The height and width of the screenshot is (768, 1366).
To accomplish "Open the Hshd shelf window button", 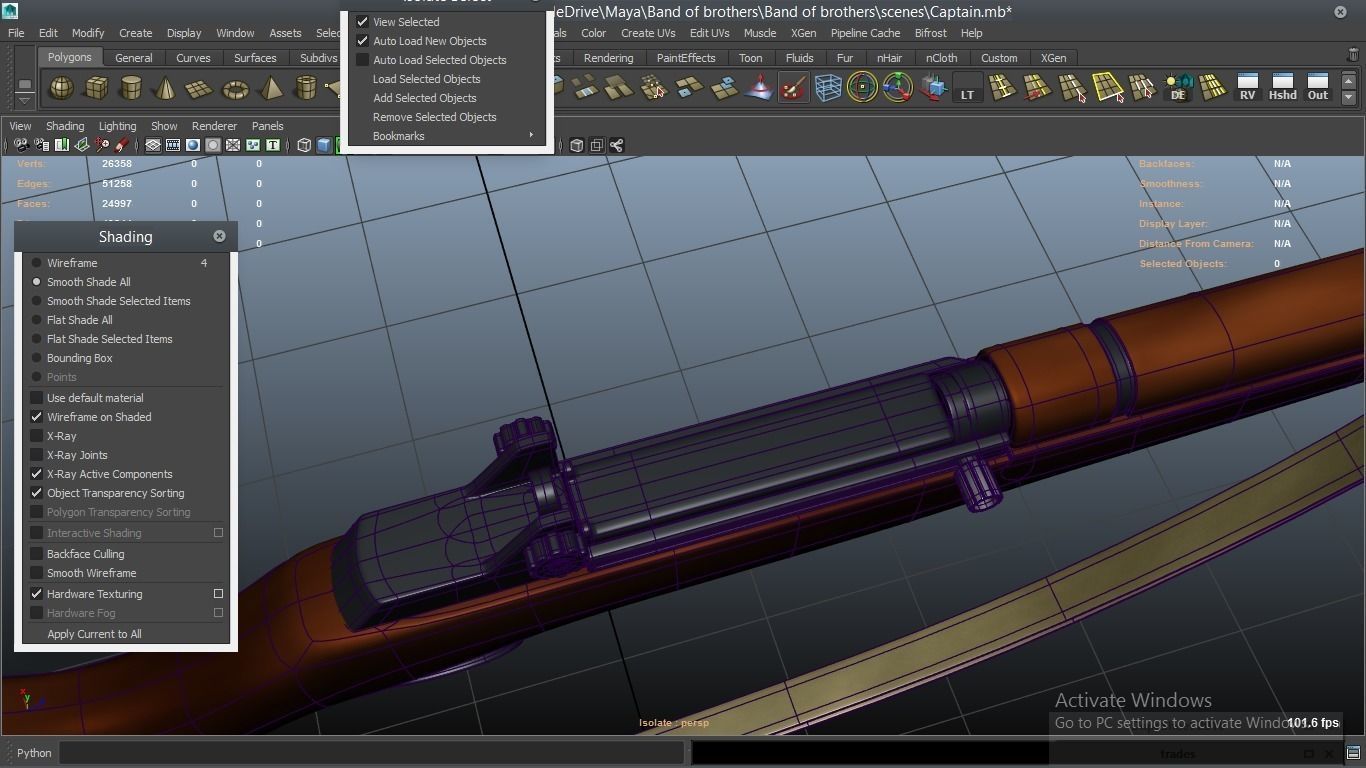I will point(1282,88).
